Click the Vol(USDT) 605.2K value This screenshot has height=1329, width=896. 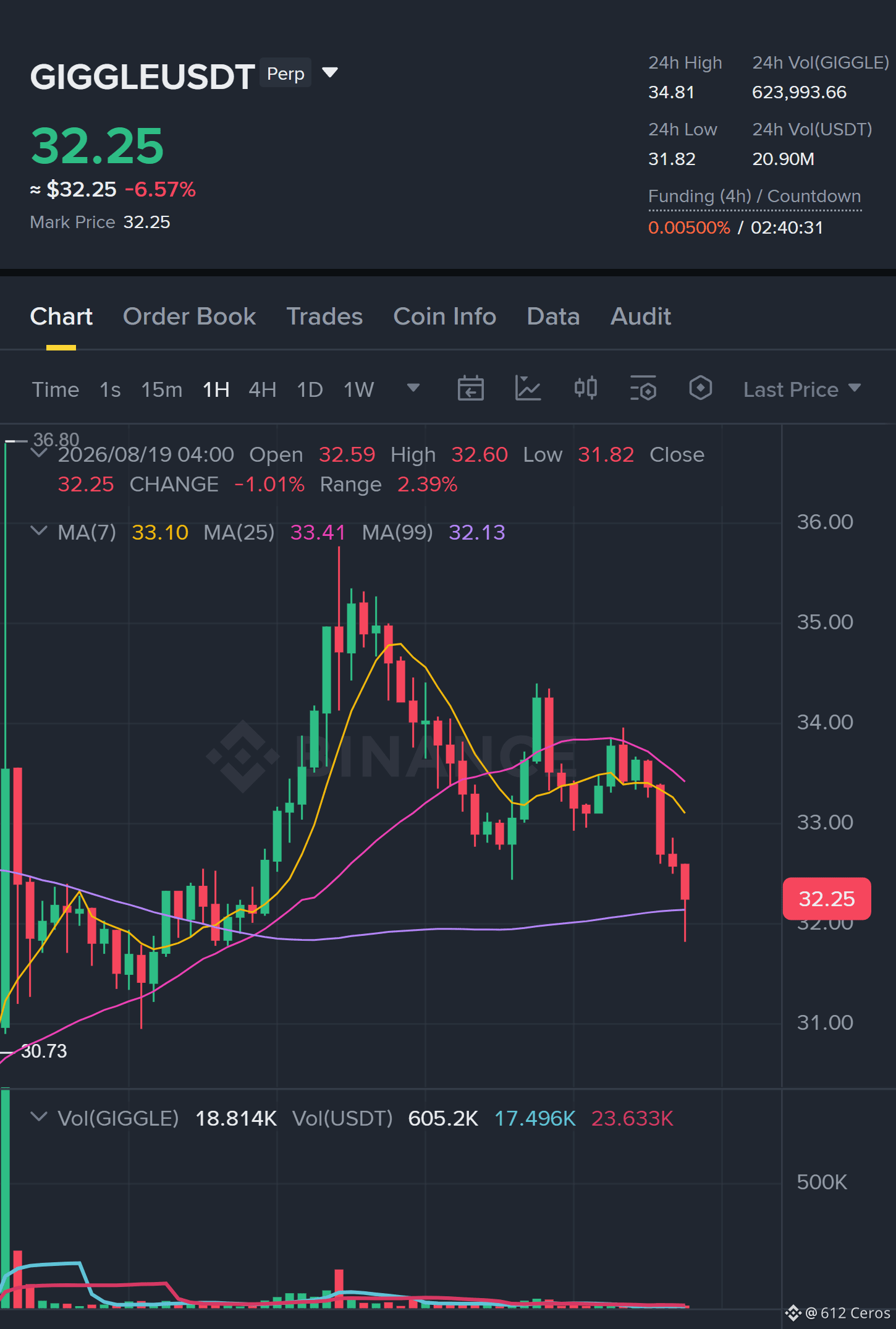coord(443,1118)
